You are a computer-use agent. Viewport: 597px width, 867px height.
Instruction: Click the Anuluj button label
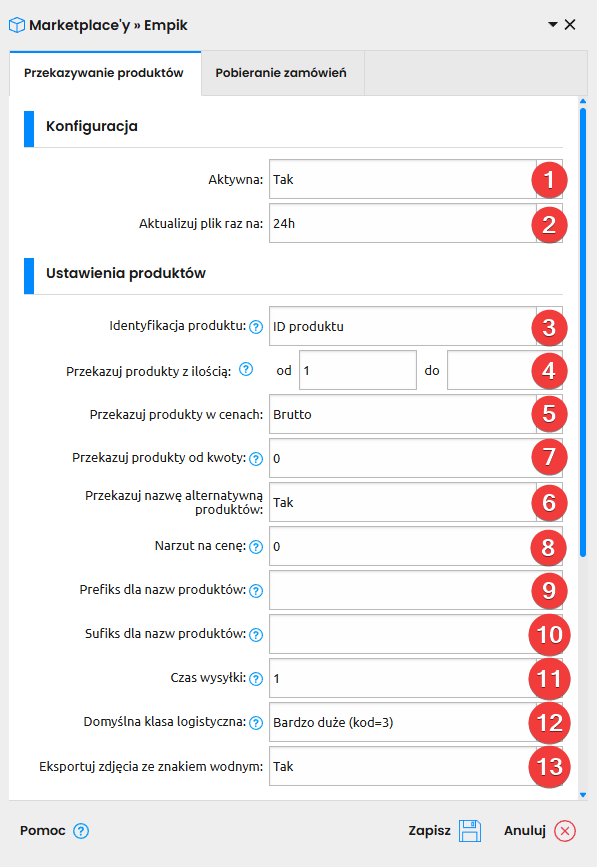[x=525, y=831]
